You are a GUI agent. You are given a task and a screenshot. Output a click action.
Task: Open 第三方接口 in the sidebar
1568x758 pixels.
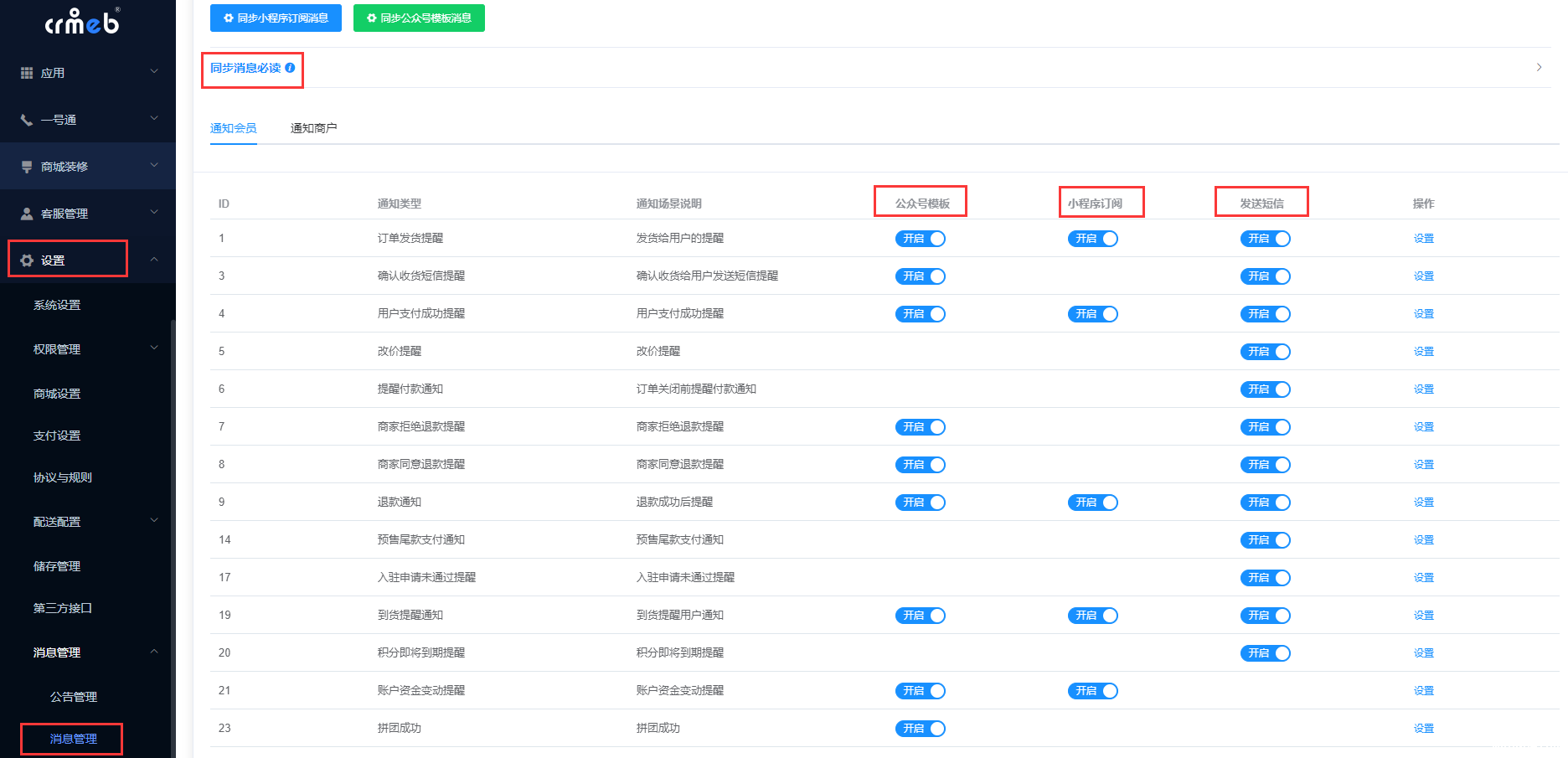(63, 608)
